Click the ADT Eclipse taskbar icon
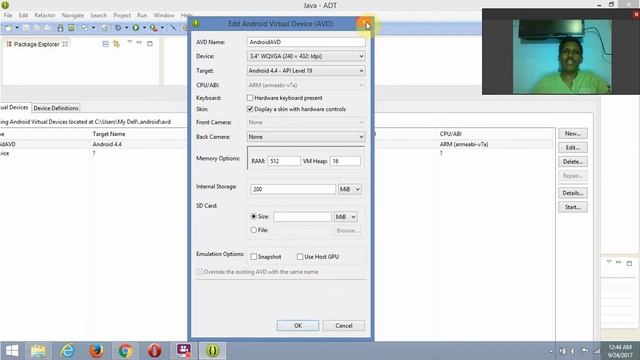Screen dimensions: 640x360 (212, 351)
